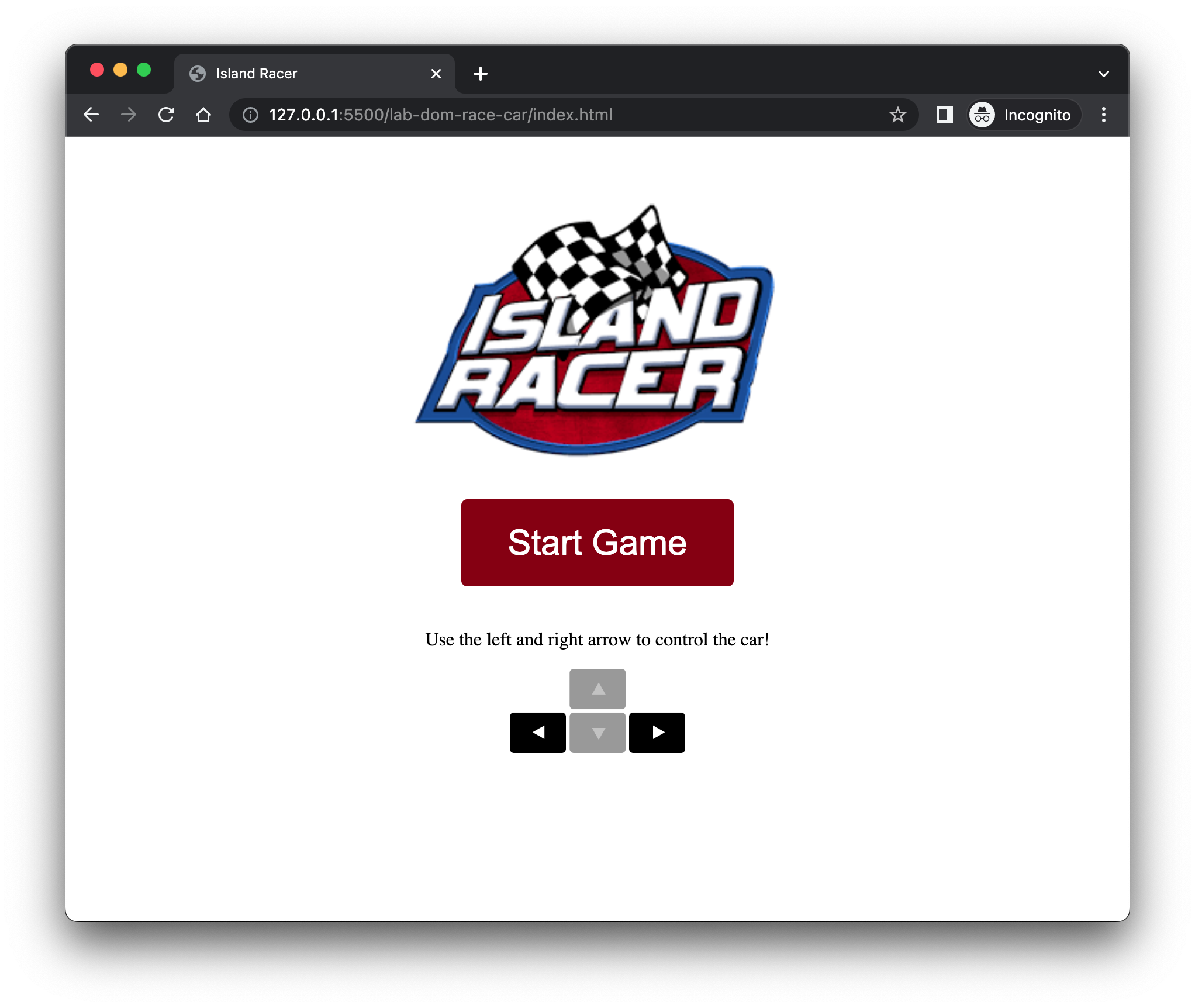The height and width of the screenshot is (1008, 1195).
Task: Open the browser three-dot menu
Action: pos(1104,115)
